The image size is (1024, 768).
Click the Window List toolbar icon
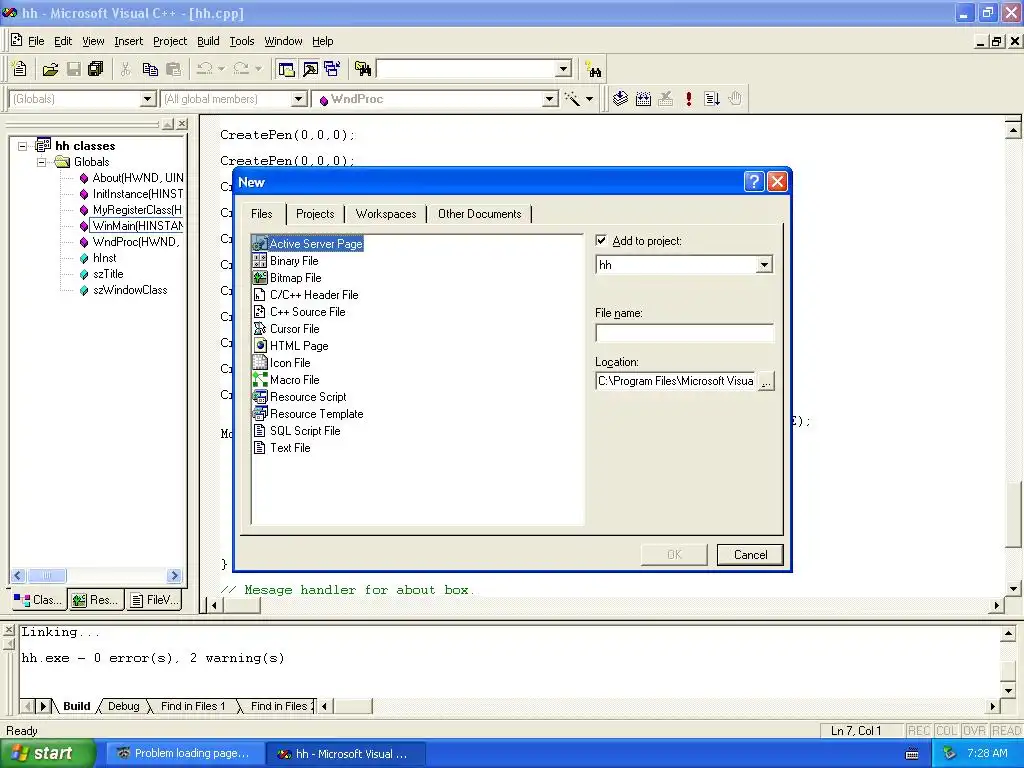pos(332,69)
